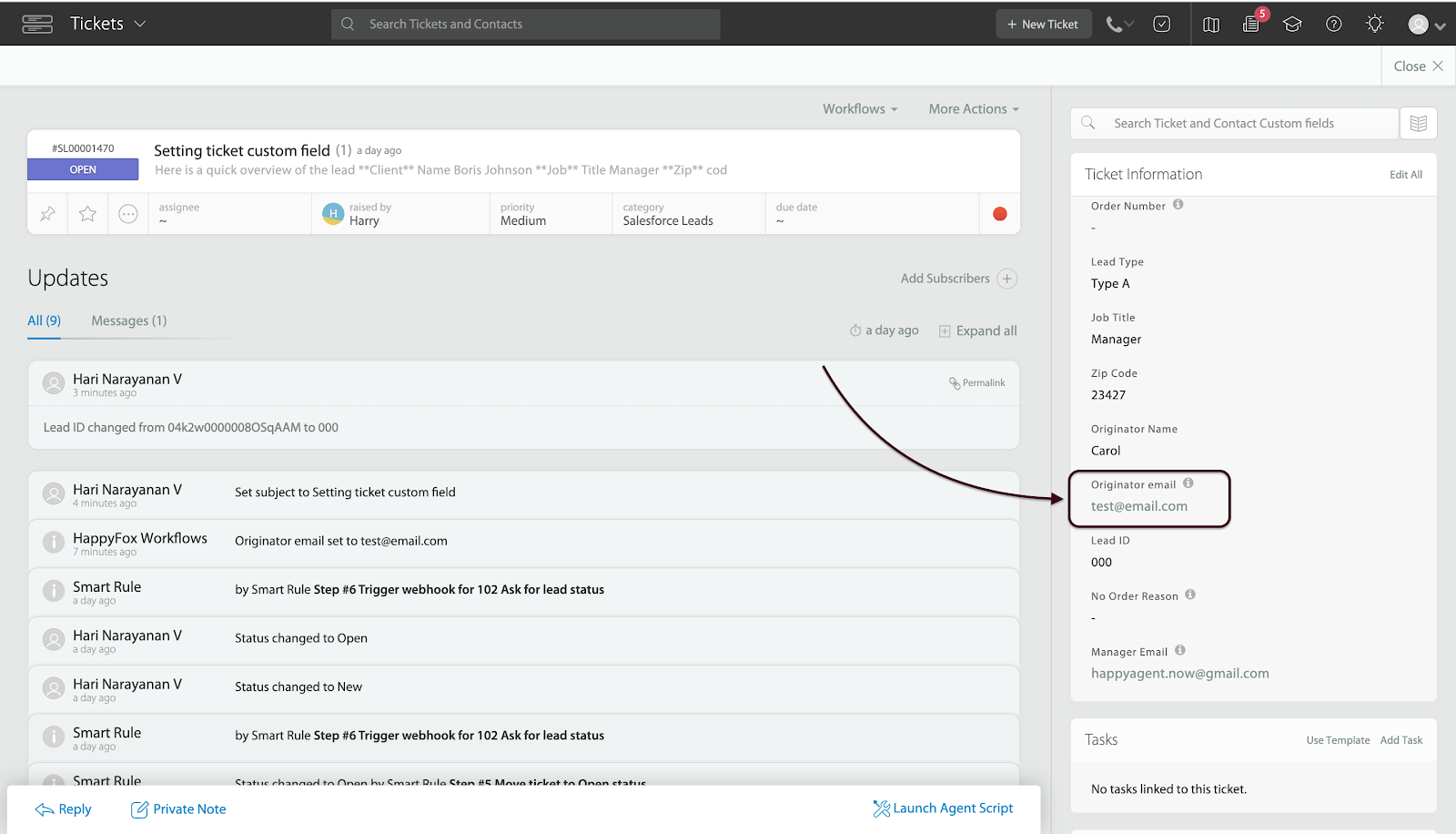The image size is (1456, 834).
Task: Expand the Tickets module dropdown
Action: click(x=108, y=24)
